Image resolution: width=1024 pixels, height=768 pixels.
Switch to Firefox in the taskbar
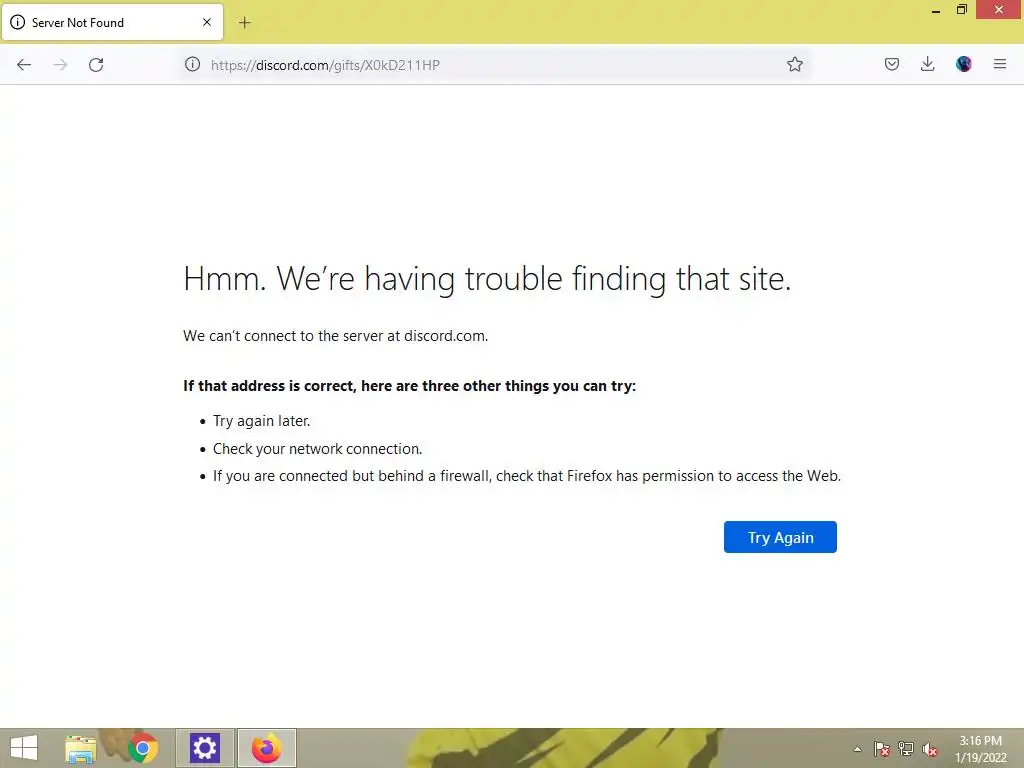click(266, 748)
